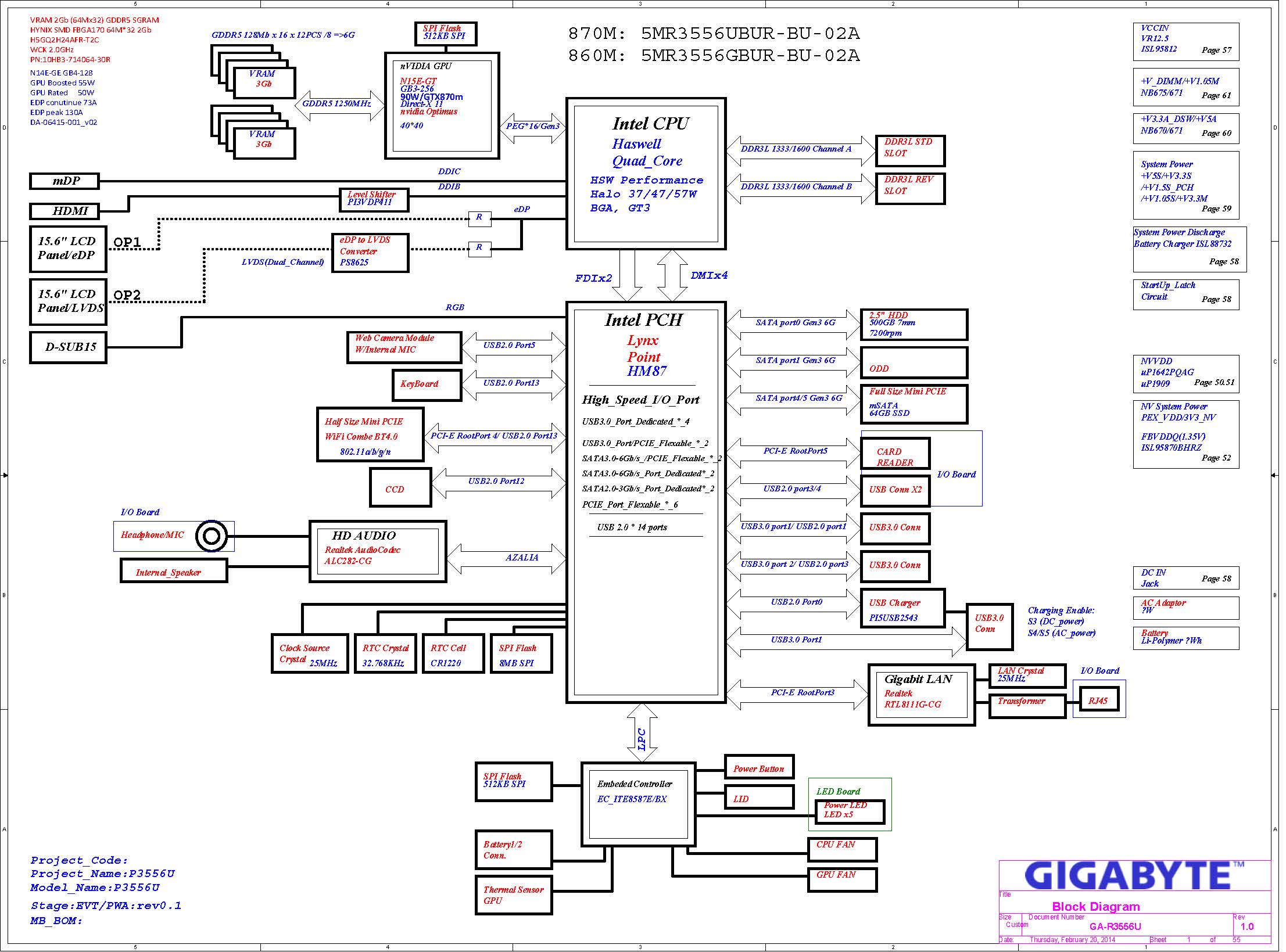Select the VCCIN VR12.5 ISL95812 box
Viewport: 1286px width, 952px height.
pos(1186,42)
